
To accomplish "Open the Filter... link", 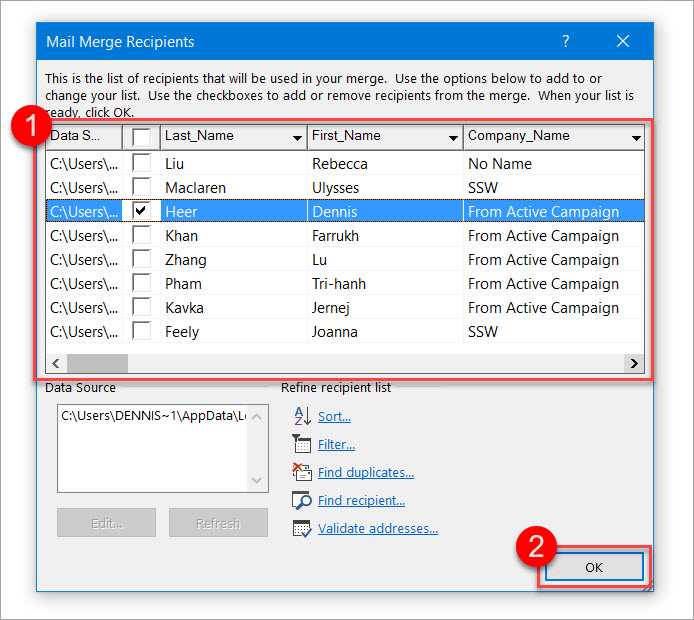I will 336,444.
